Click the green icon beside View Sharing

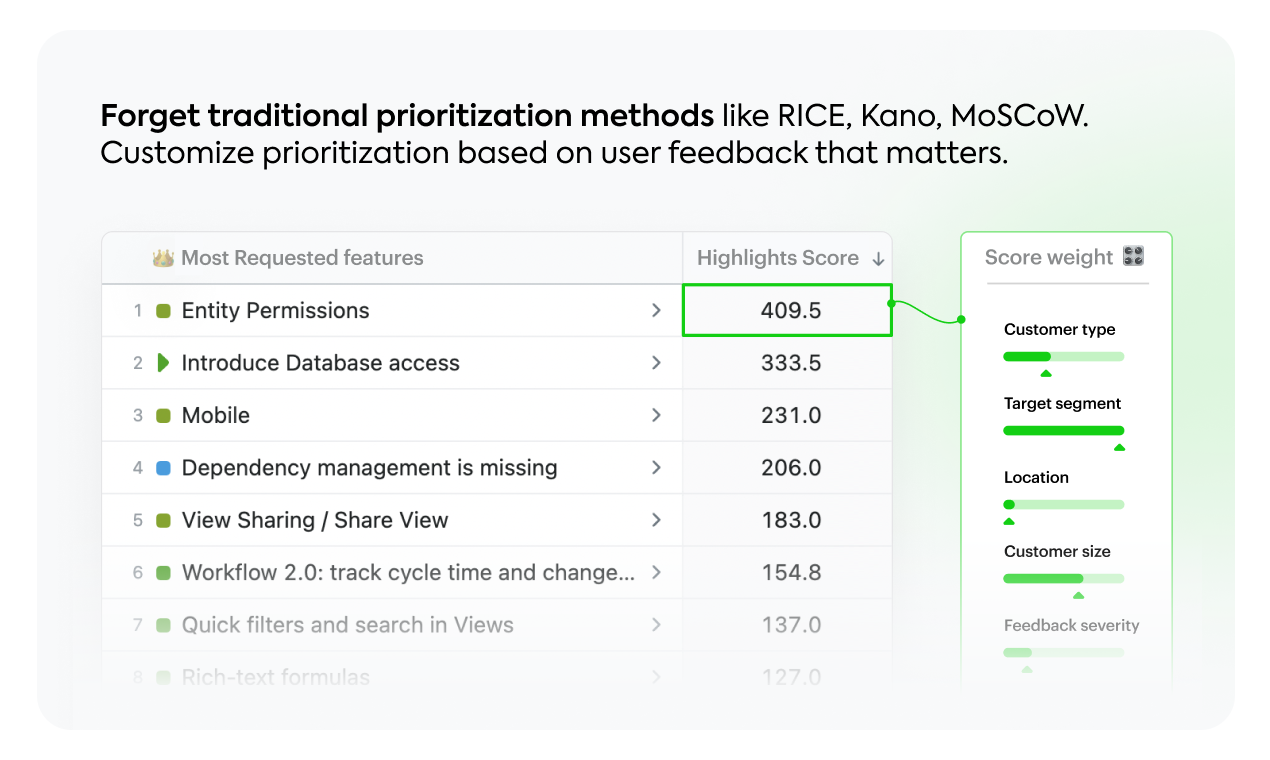coord(163,521)
